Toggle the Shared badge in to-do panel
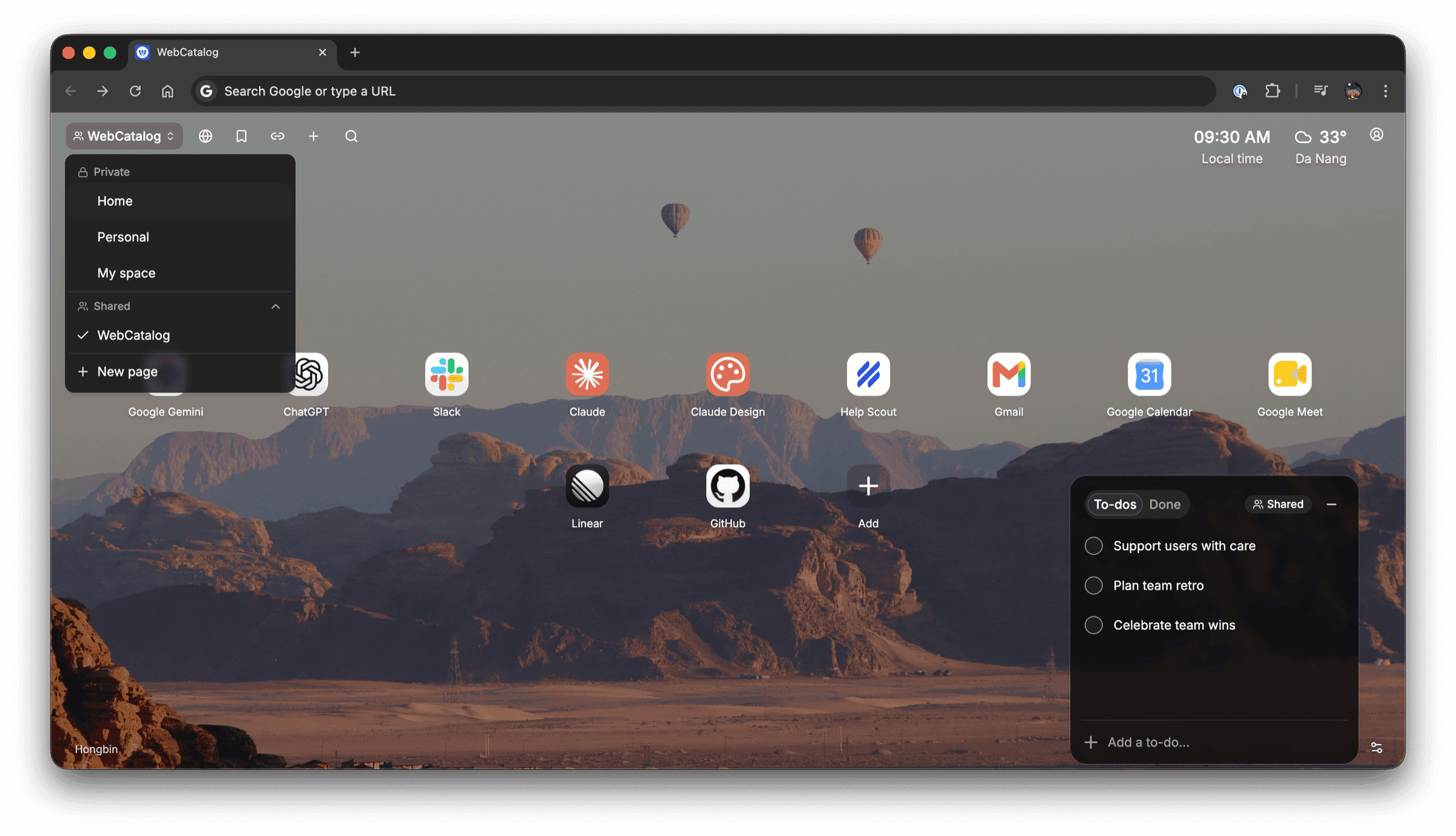Image resolution: width=1456 pixels, height=836 pixels. [1278, 504]
